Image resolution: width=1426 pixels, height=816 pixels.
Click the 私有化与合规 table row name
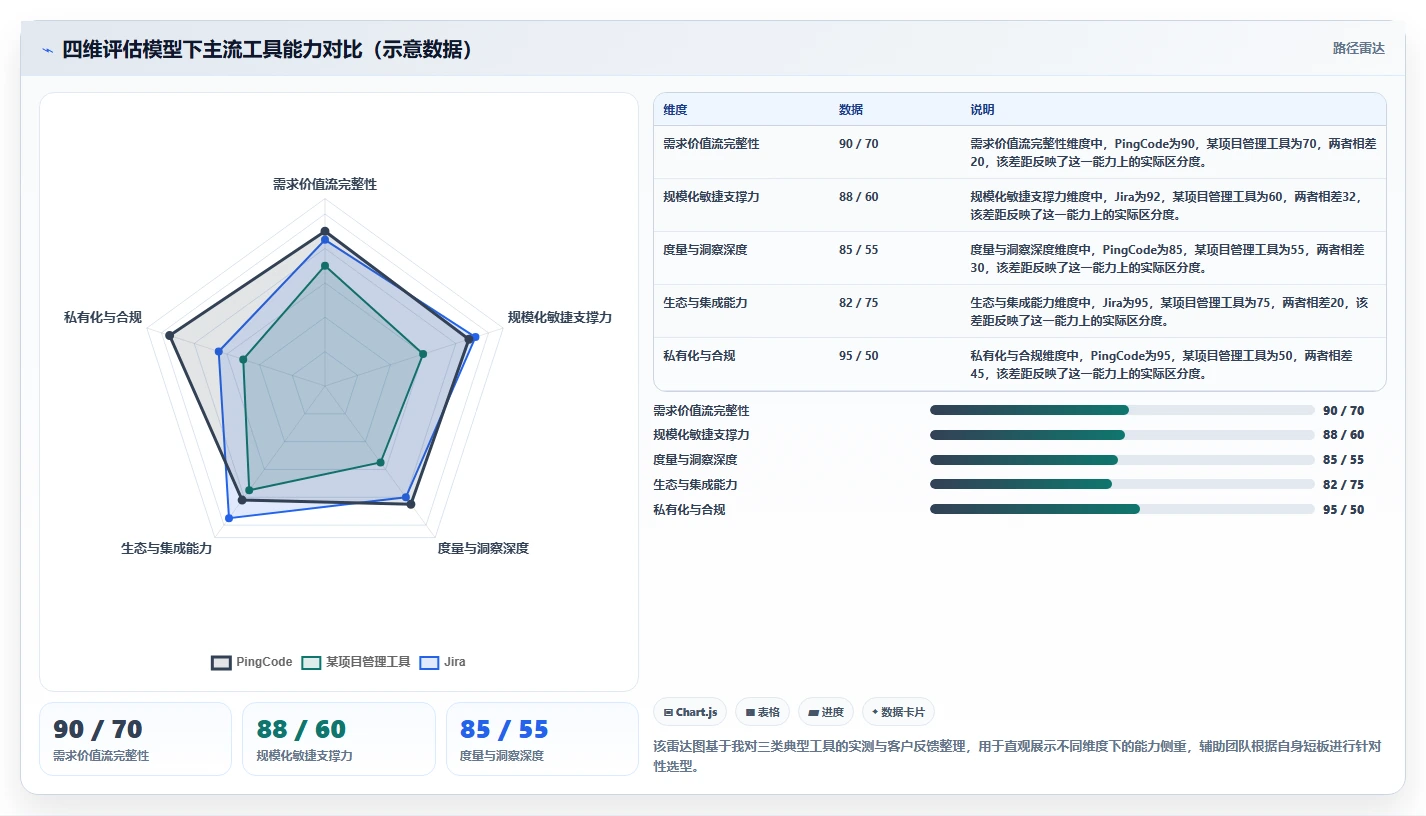[x=699, y=356]
